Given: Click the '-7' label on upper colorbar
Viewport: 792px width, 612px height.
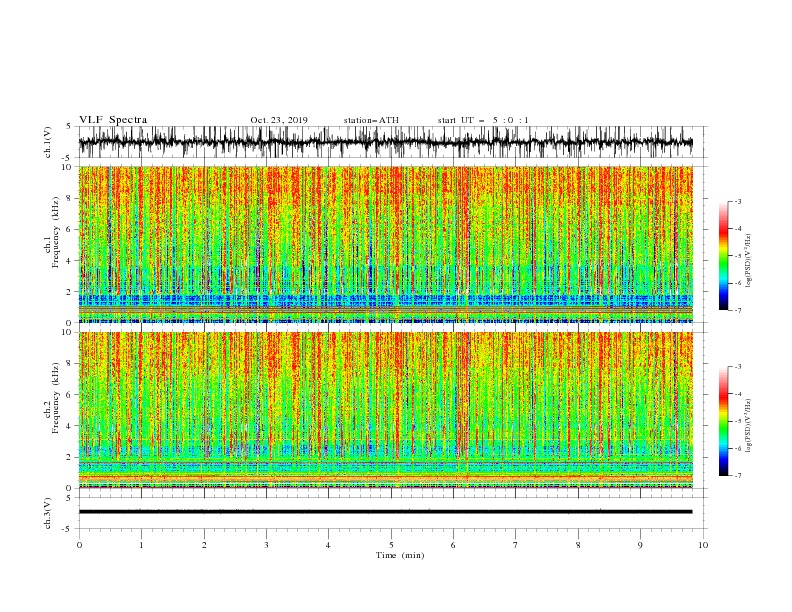Looking at the screenshot, I should point(737,310).
